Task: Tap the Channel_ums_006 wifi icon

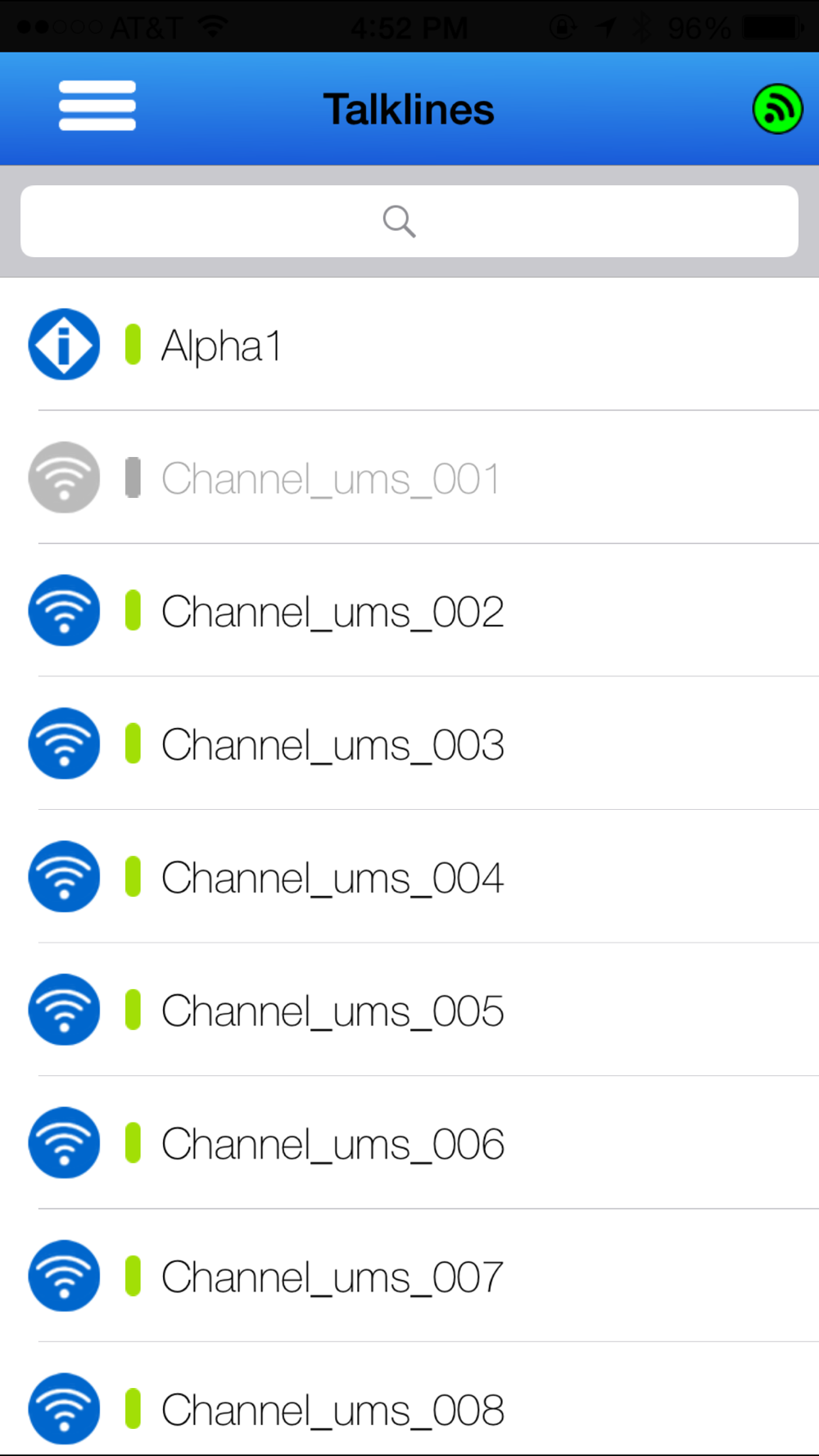Action: (64, 1142)
